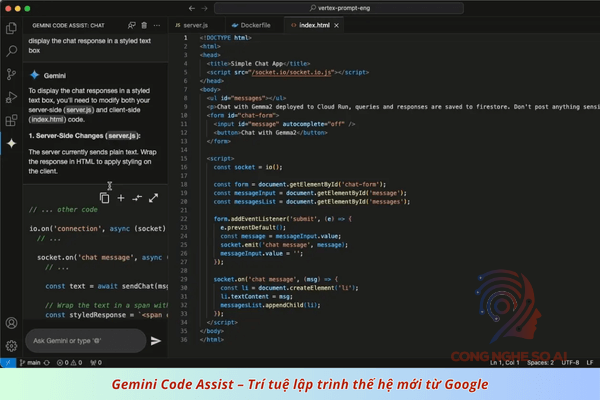Expand the code snippet to full view
Image resolution: width=600 pixels, height=400 pixels.
(x=153, y=198)
